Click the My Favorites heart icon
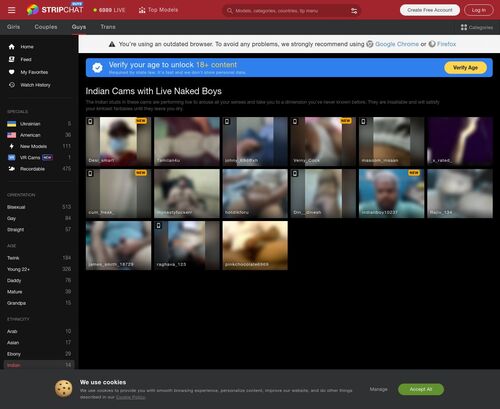The height and width of the screenshot is (409, 500). pyautogui.click(x=12, y=72)
